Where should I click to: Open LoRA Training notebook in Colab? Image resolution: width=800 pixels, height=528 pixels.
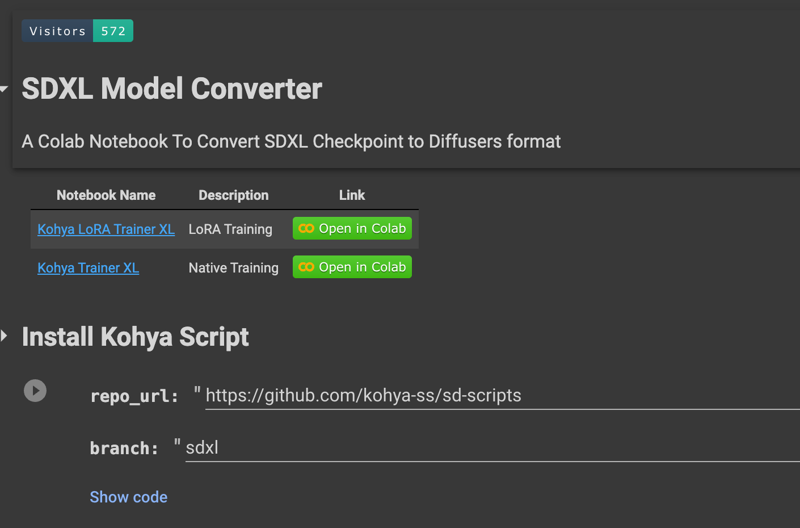(x=352, y=229)
